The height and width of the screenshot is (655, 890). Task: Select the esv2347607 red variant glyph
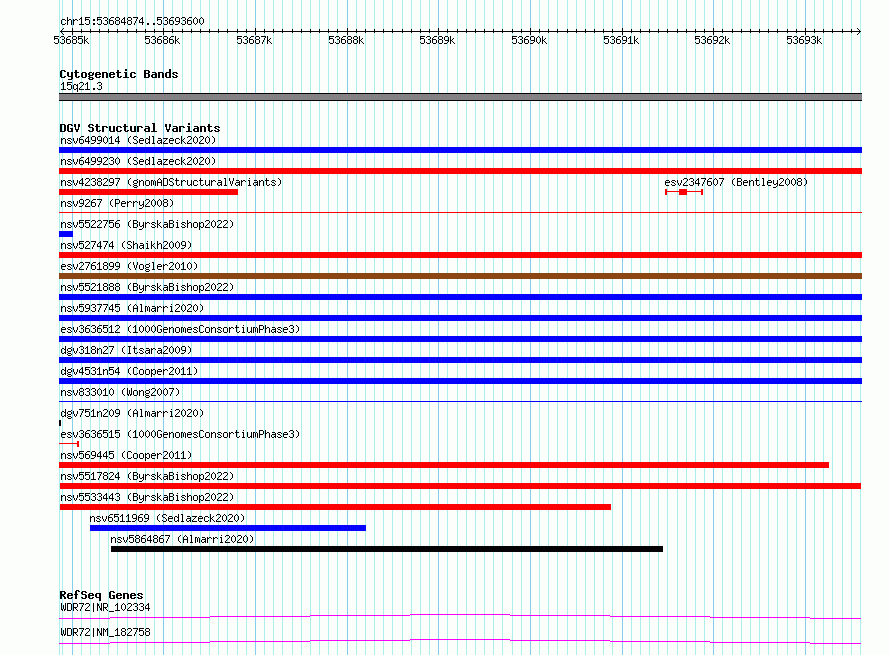pos(684,192)
